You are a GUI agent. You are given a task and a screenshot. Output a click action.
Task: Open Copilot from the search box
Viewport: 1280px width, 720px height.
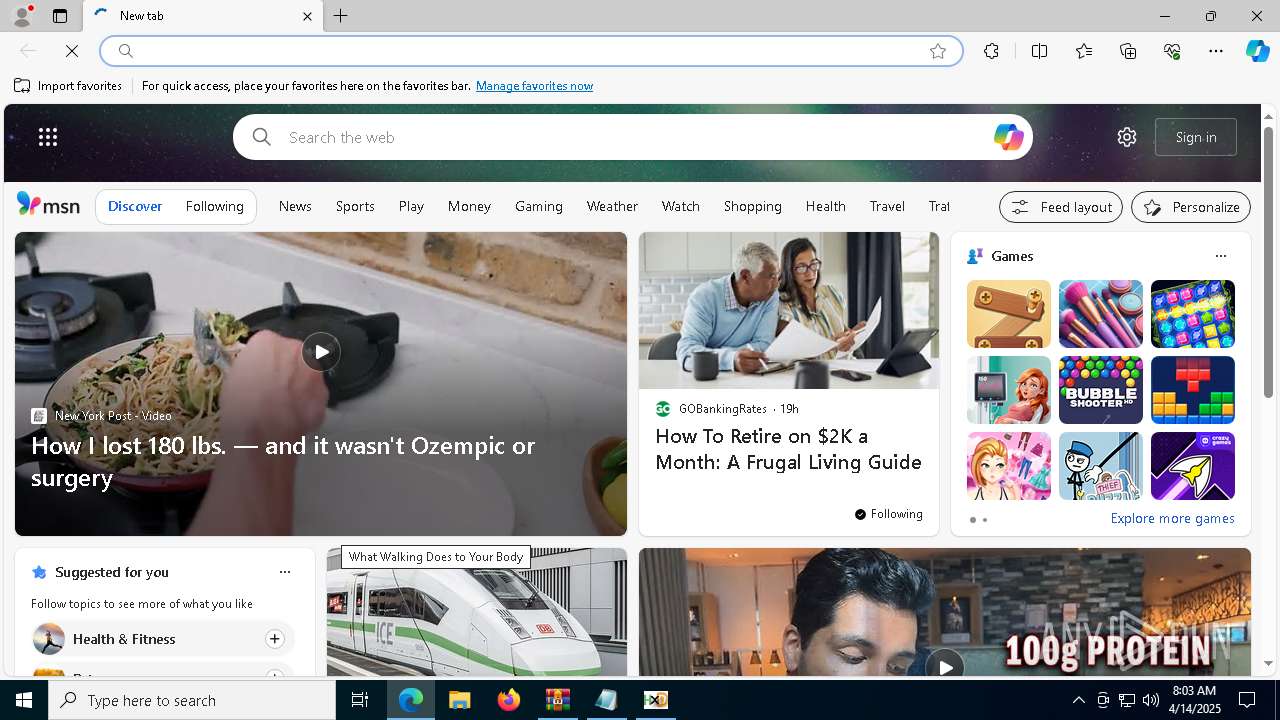pos(1008,137)
